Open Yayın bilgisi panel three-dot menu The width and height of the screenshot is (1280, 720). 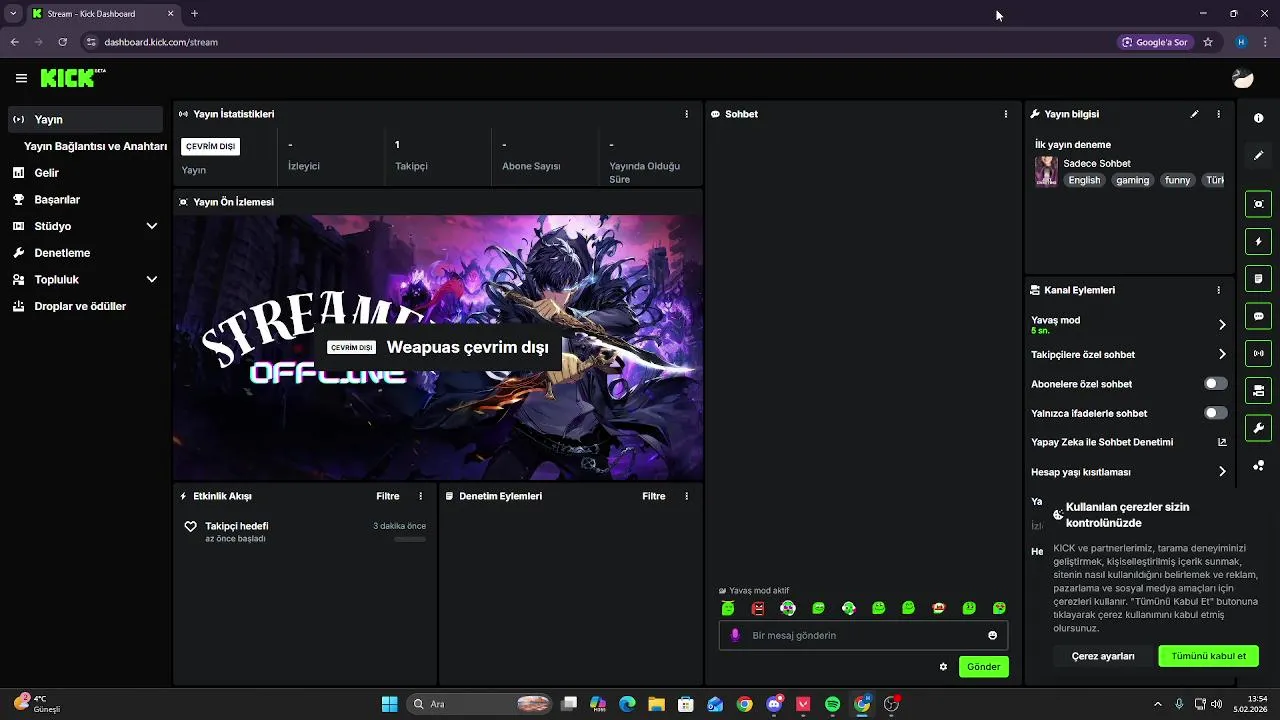coord(1218,114)
